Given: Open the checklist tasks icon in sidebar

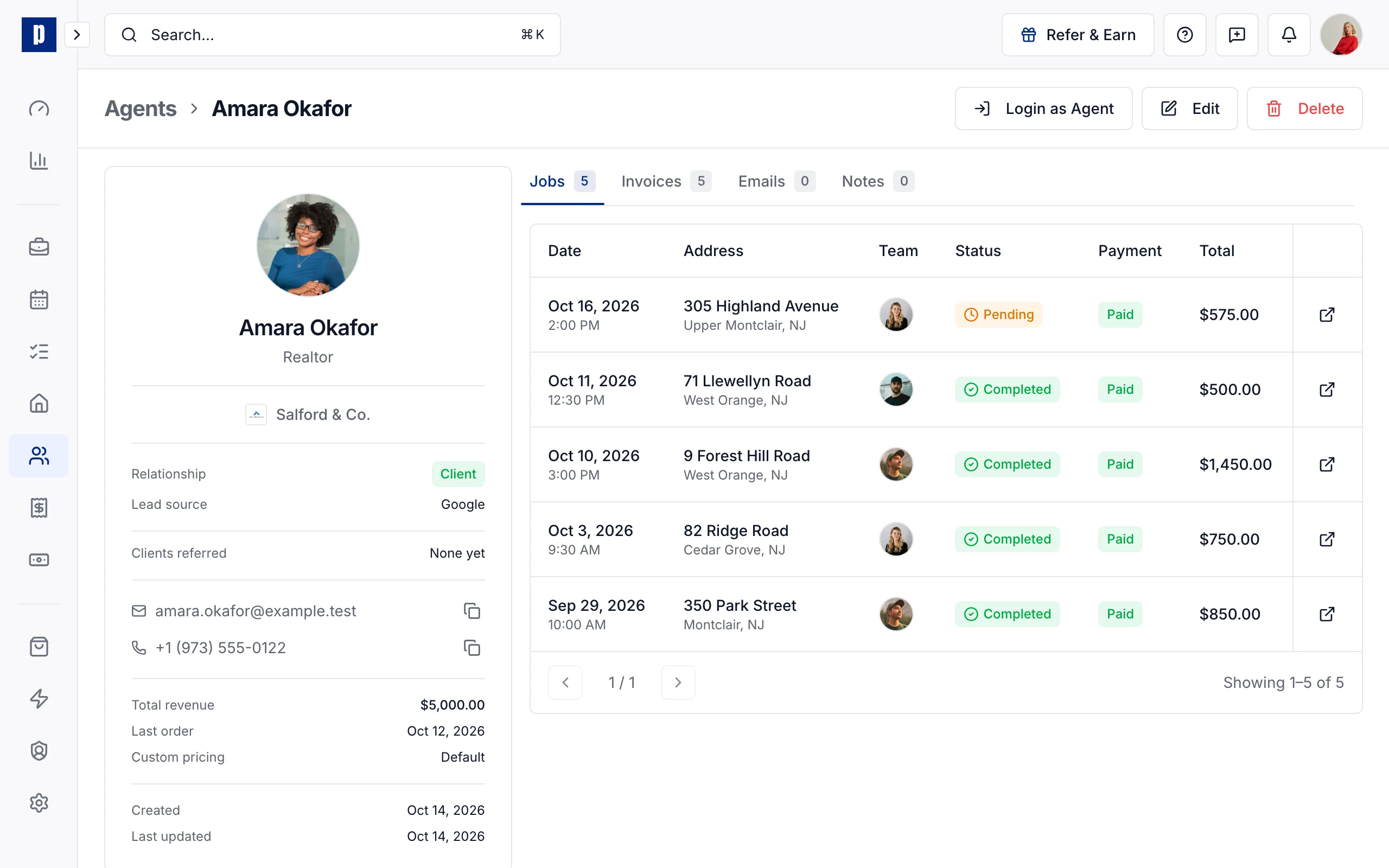Looking at the screenshot, I should coord(39,352).
